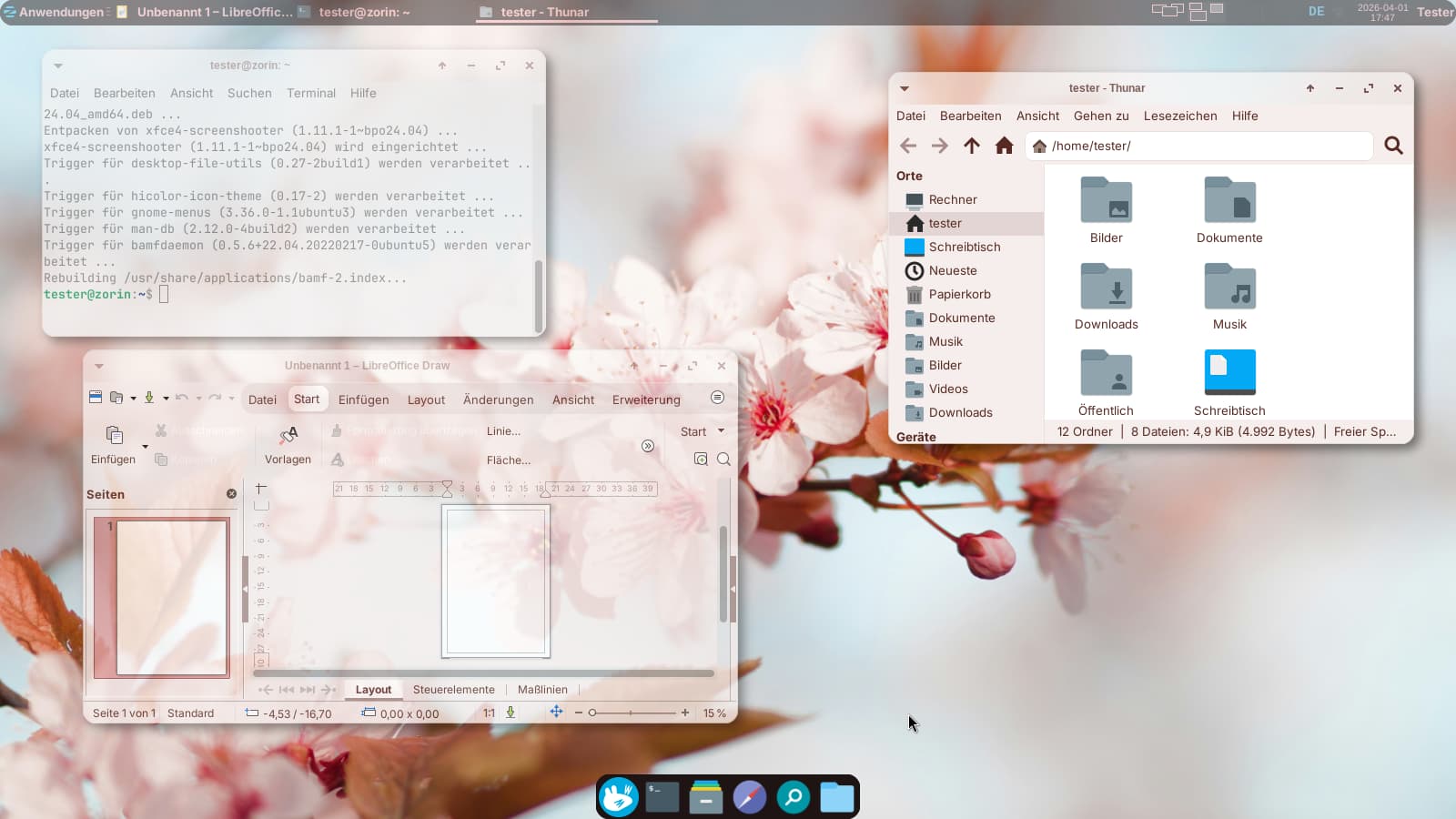Open the terminal icon in the dock
The height and width of the screenshot is (819, 1456).
point(662,797)
